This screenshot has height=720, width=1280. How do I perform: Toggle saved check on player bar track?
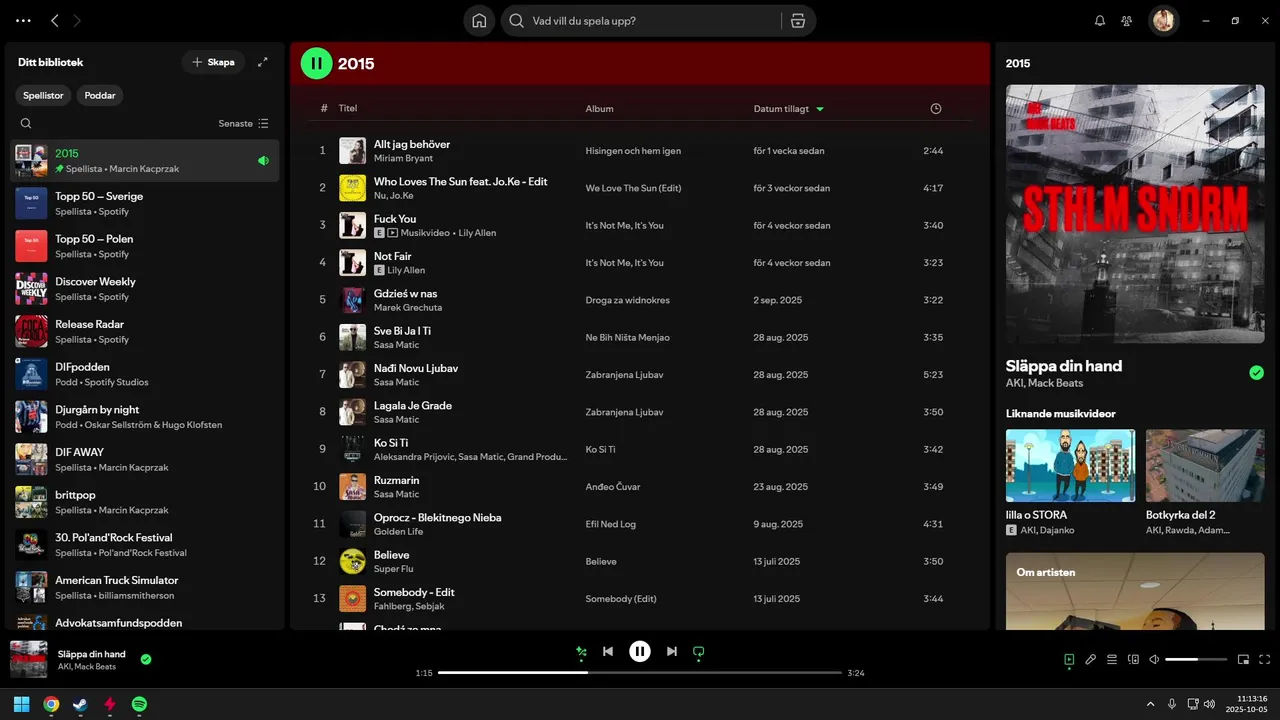pyautogui.click(x=146, y=659)
